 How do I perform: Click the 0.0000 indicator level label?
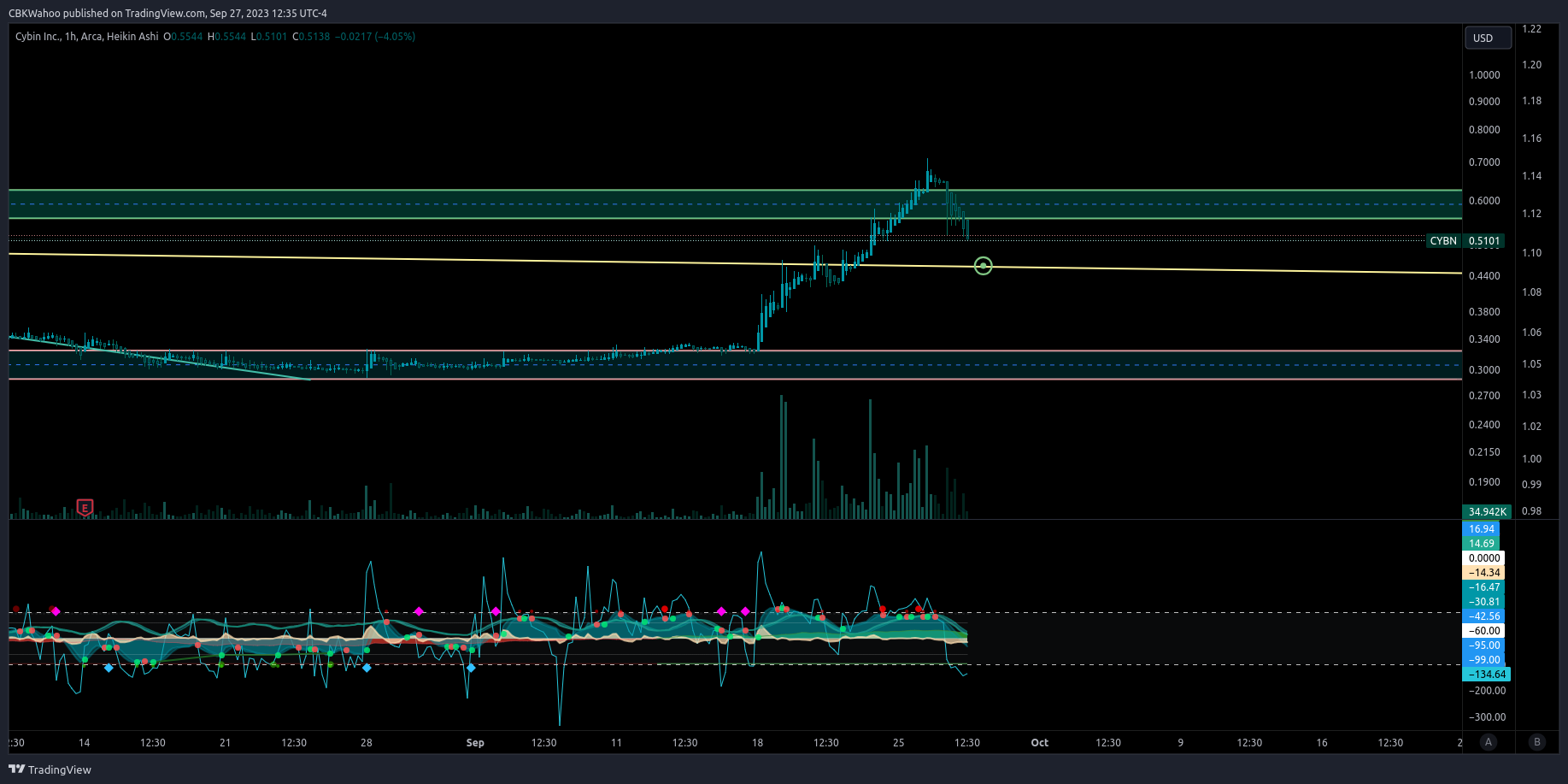pos(1484,558)
